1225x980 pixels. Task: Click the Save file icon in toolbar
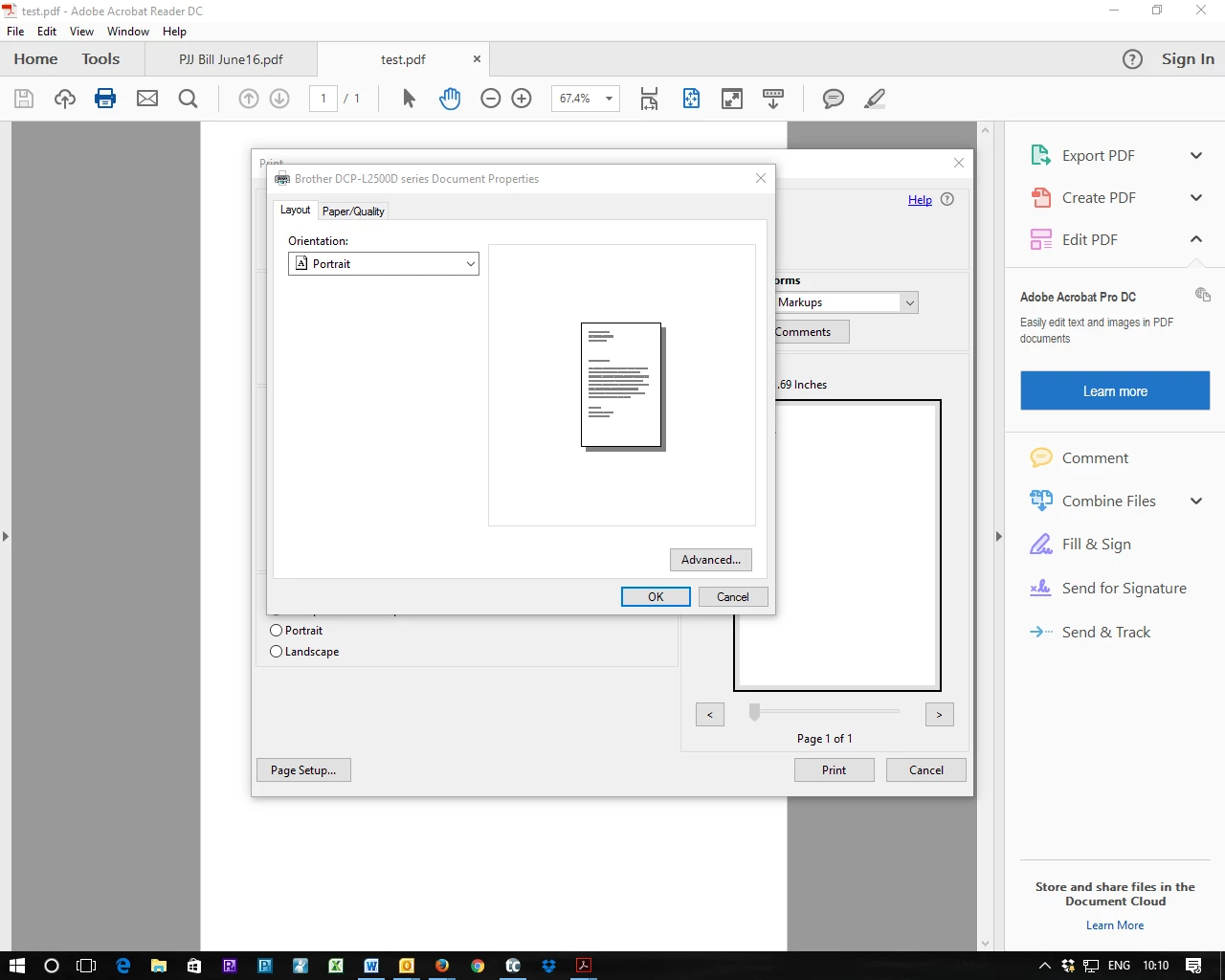click(x=24, y=99)
